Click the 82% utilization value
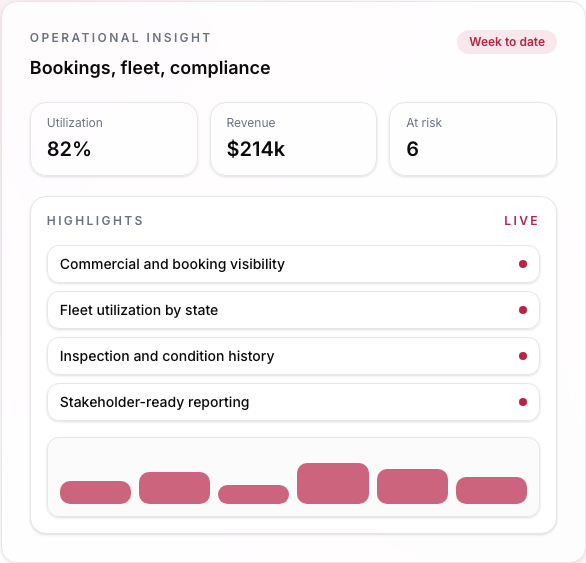The width and height of the screenshot is (586, 563). click(69, 149)
